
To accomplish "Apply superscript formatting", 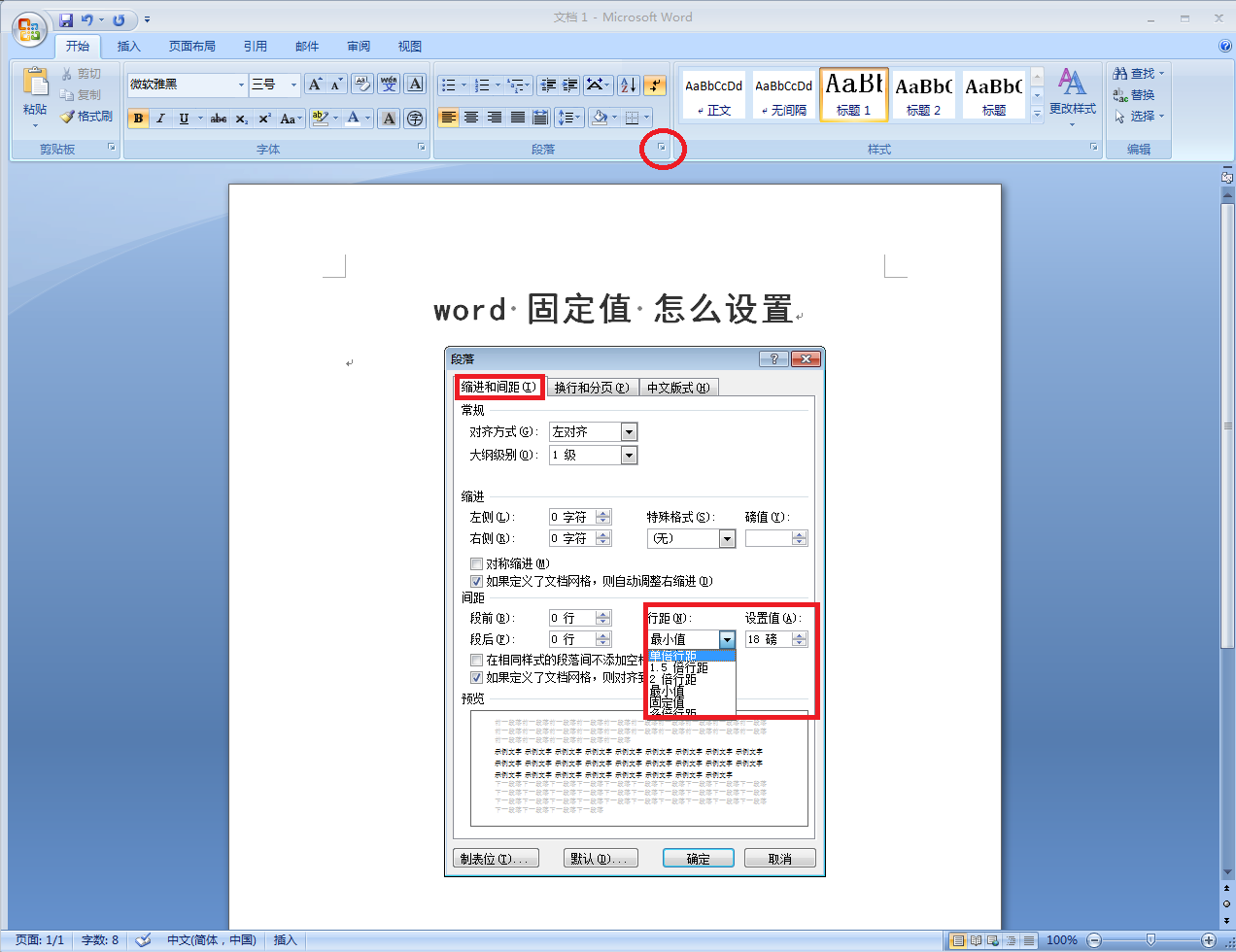I will point(264,119).
